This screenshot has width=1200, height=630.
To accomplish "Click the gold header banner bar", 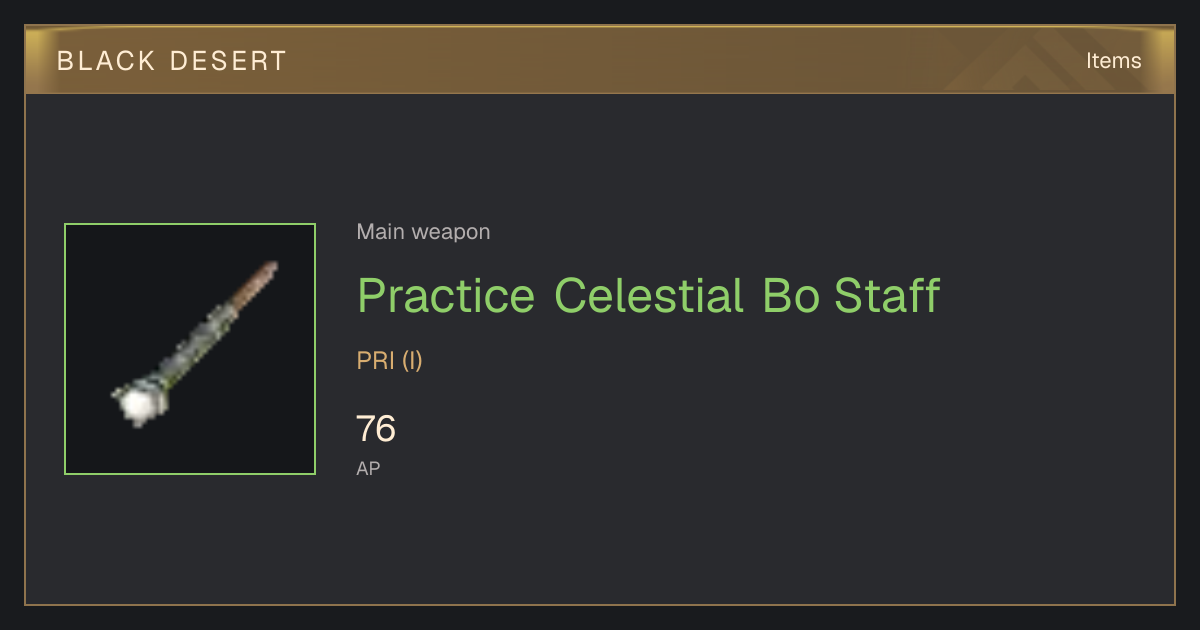I will (x=600, y=60).
